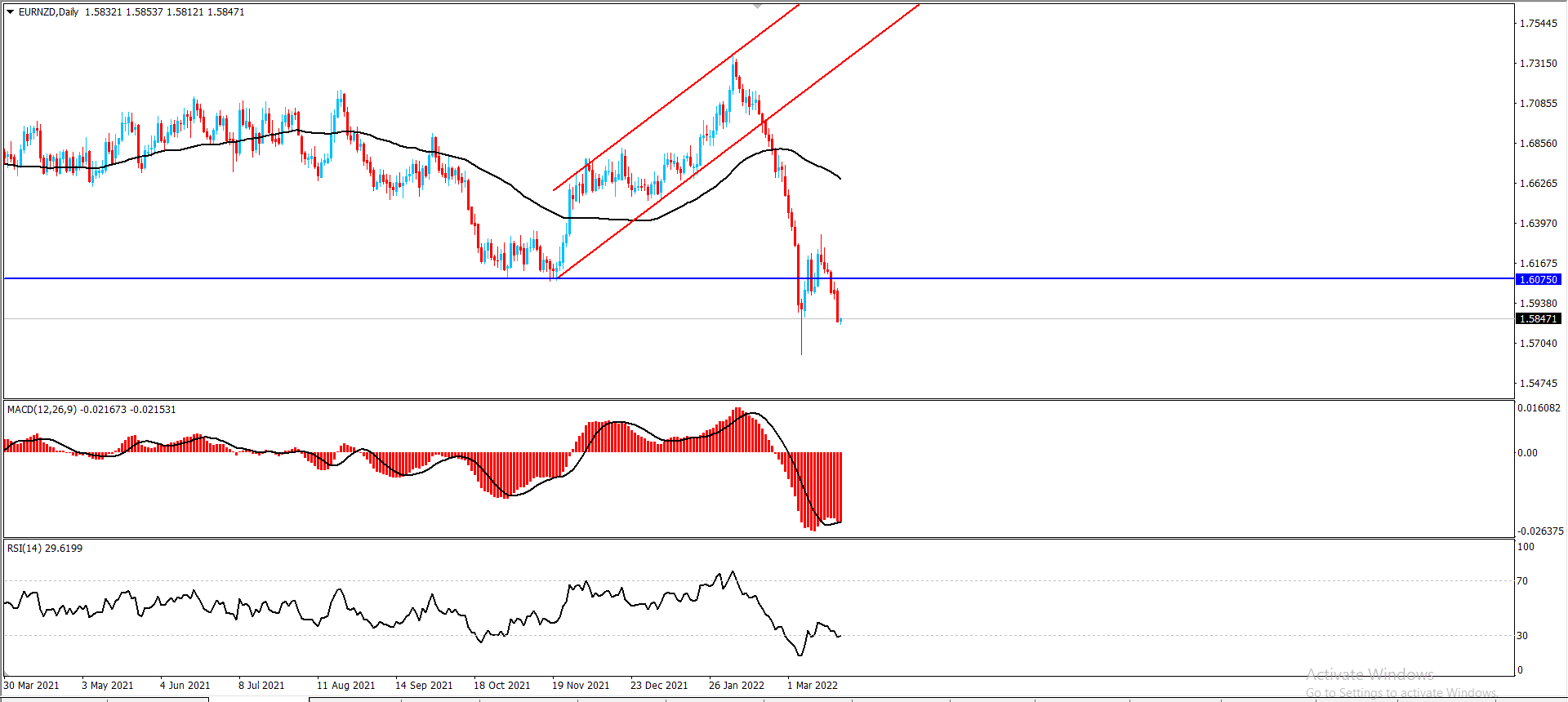Click the 8 Jul 2021 date label
Viewport: 1568px width, 702px height.
click(x=261, y=686)
